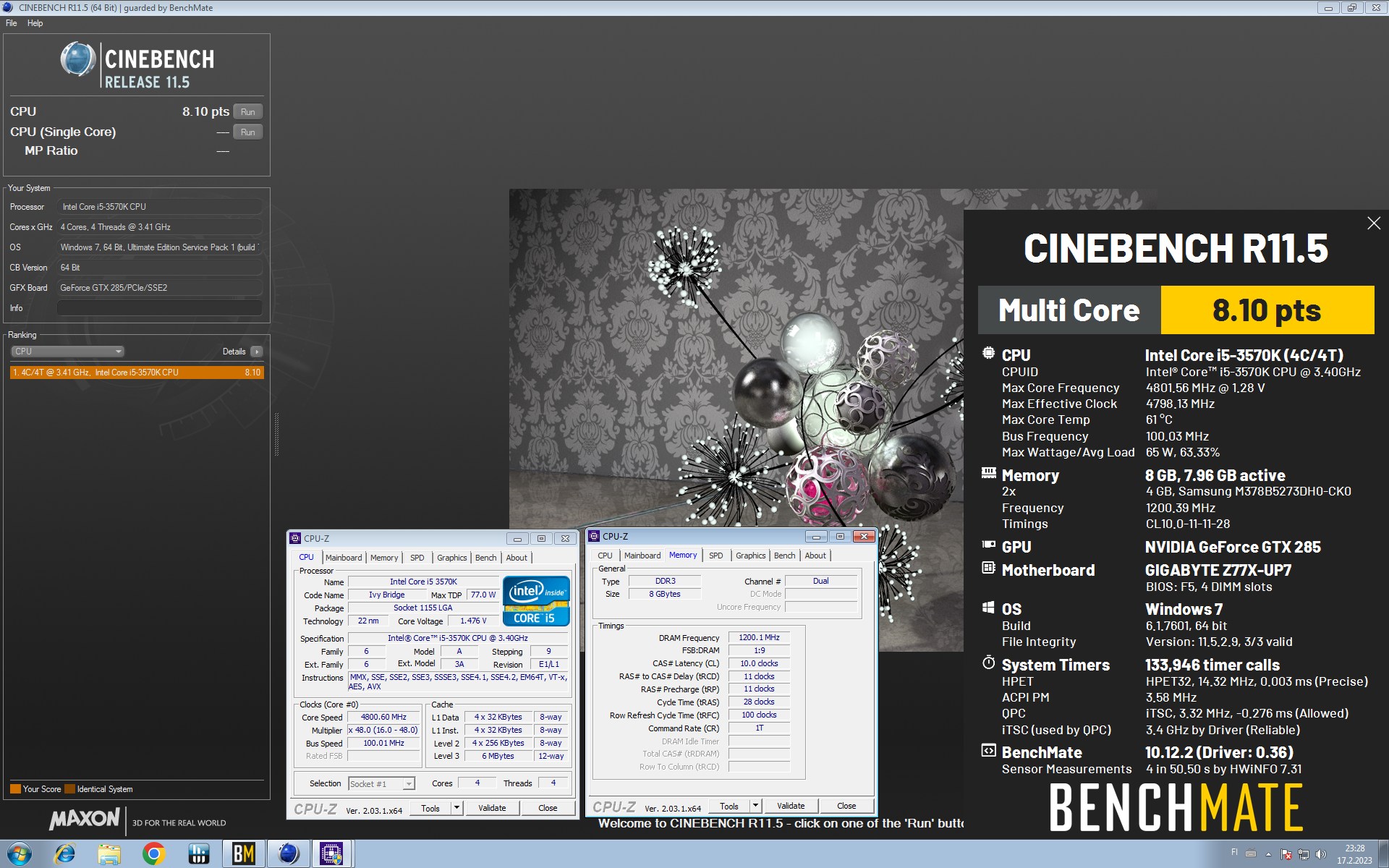Open Bench tab in right CPU-Z
The height and width of the screenshot is (868, 1389).
(785, 556)
